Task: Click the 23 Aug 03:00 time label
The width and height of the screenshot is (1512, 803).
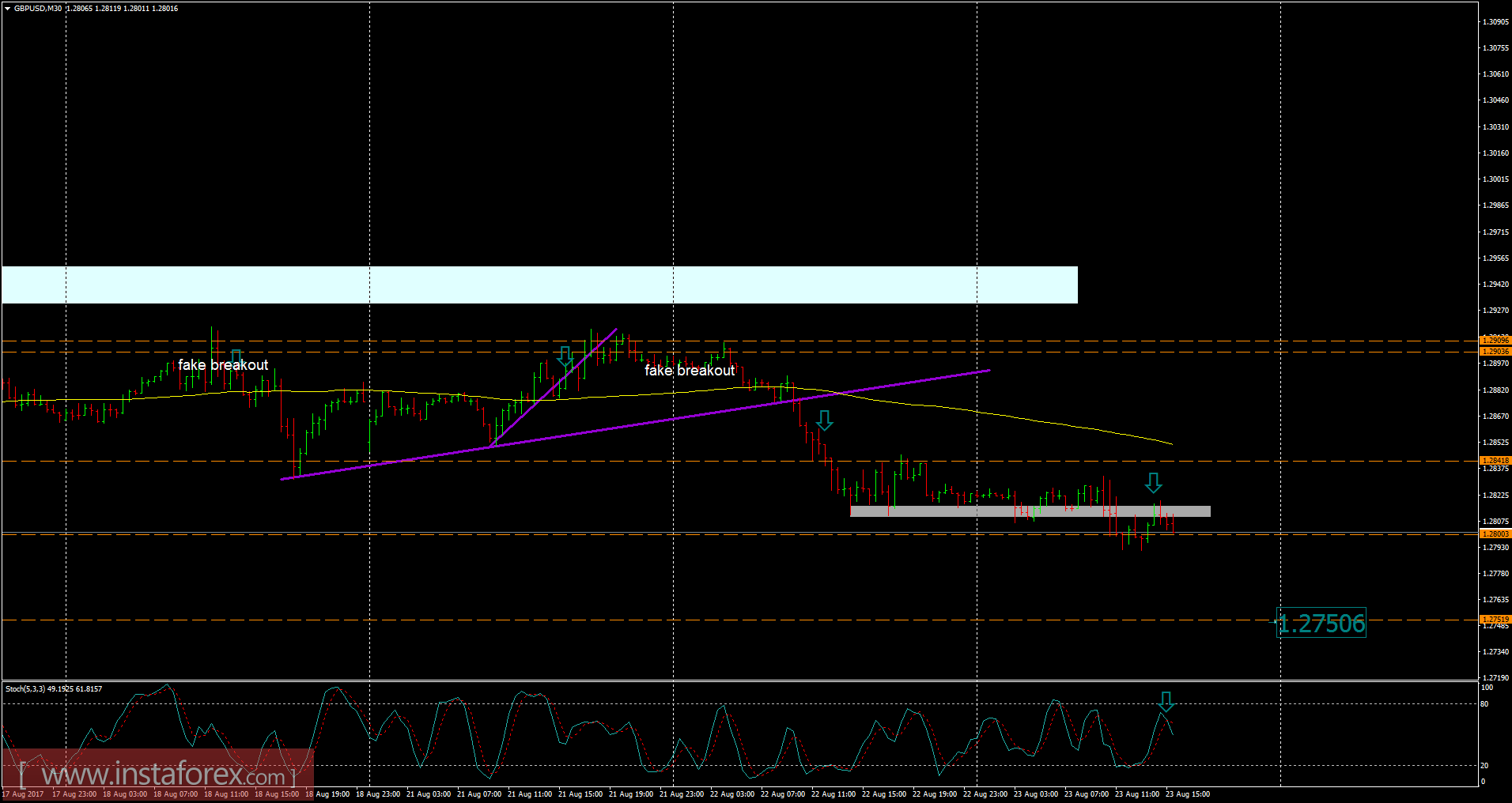Action: click(x=1036, y=794)
